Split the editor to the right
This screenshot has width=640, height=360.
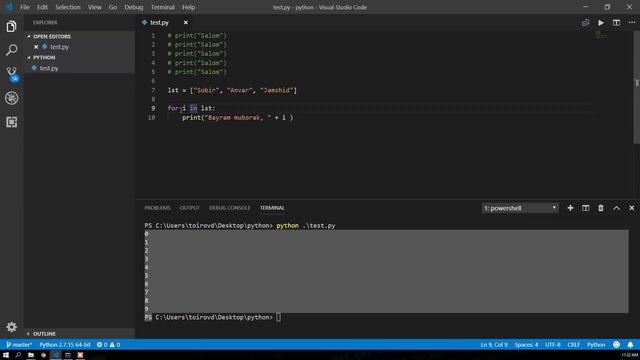(616, 23)
